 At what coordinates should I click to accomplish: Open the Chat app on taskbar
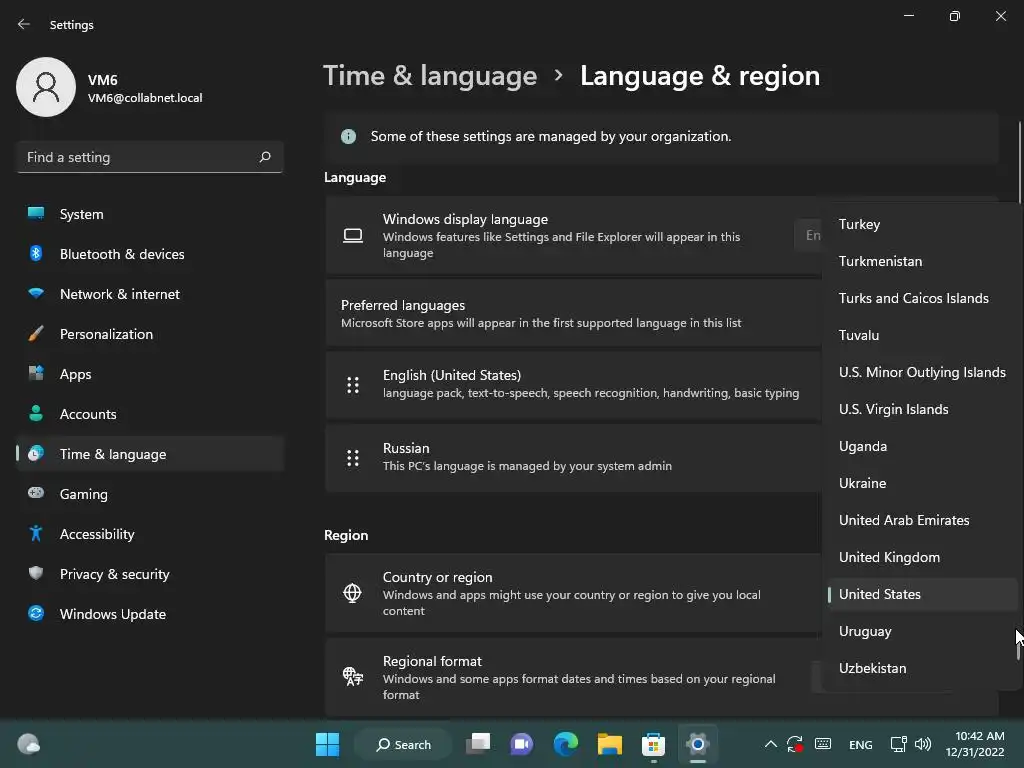[x=522, y=744]
